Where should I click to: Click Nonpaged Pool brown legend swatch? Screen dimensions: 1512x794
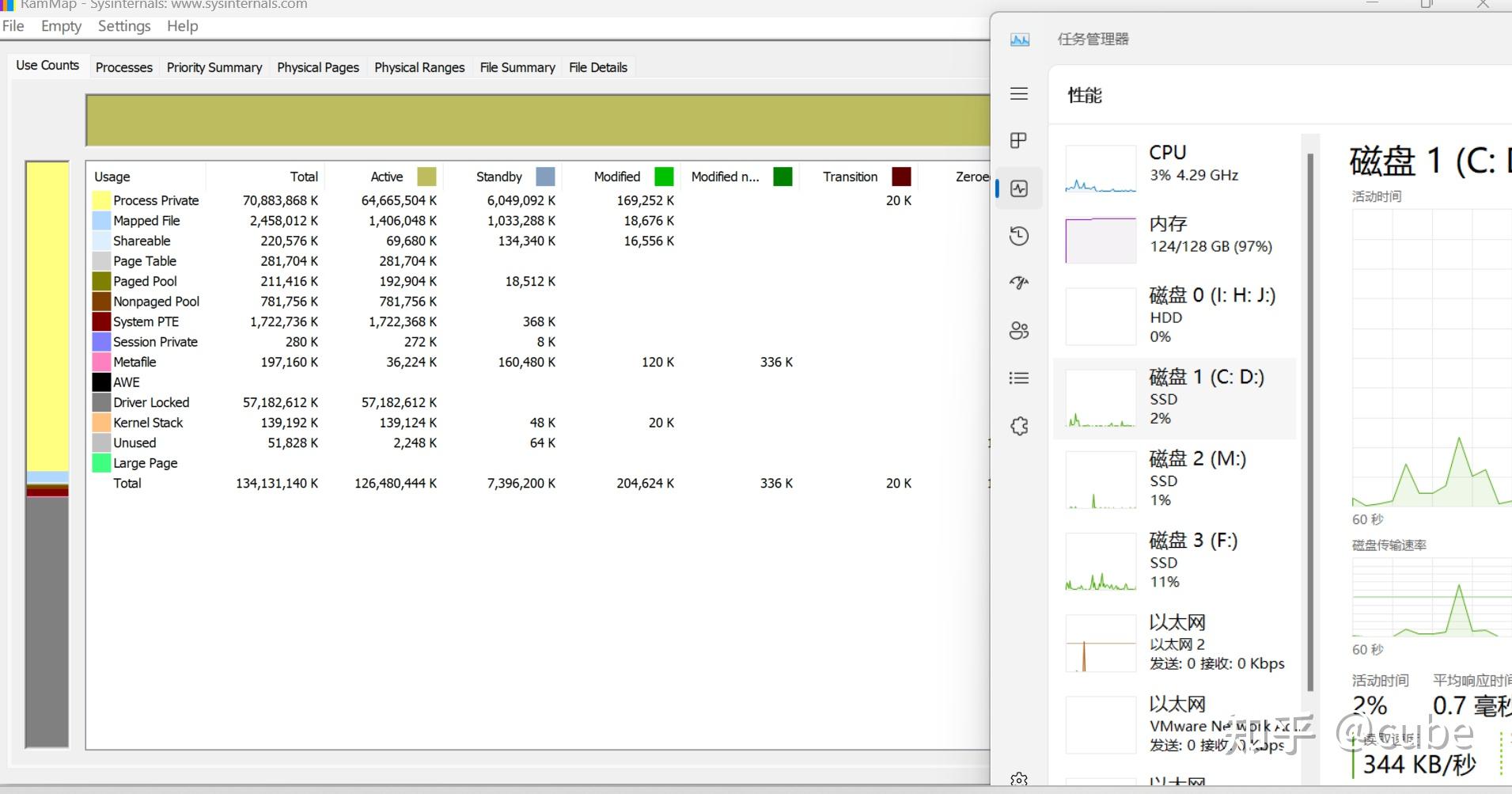[x=101, y=302]
